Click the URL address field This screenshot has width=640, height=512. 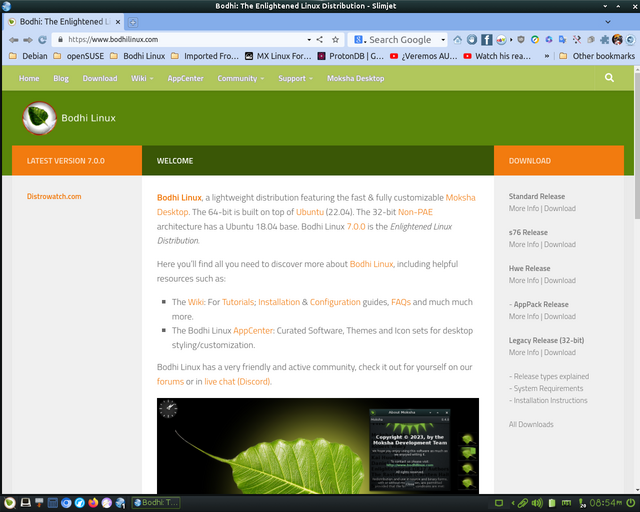(182, 40)
